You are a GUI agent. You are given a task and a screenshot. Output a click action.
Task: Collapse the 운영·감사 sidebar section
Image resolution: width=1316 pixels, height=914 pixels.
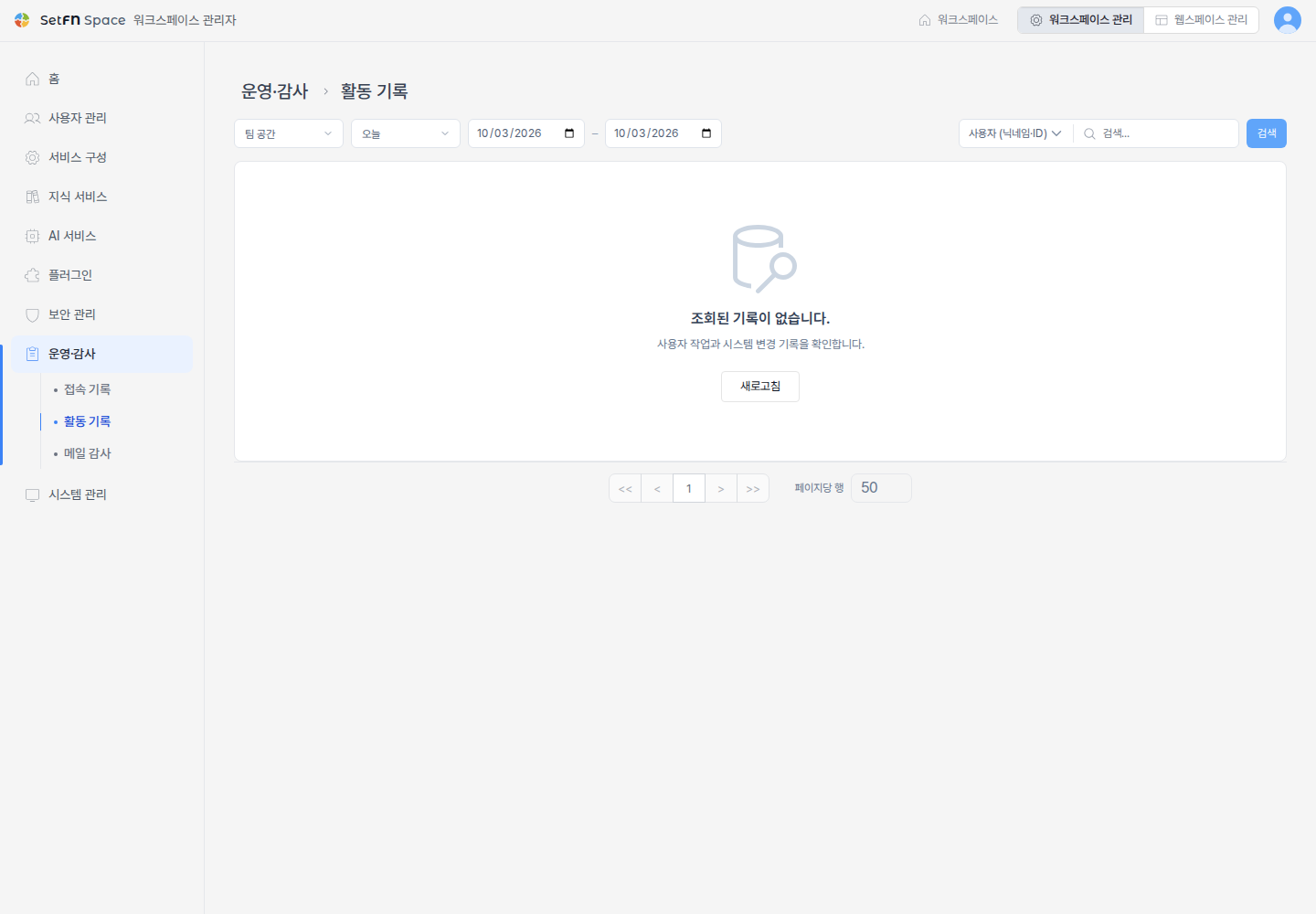(x=102, y=354)
